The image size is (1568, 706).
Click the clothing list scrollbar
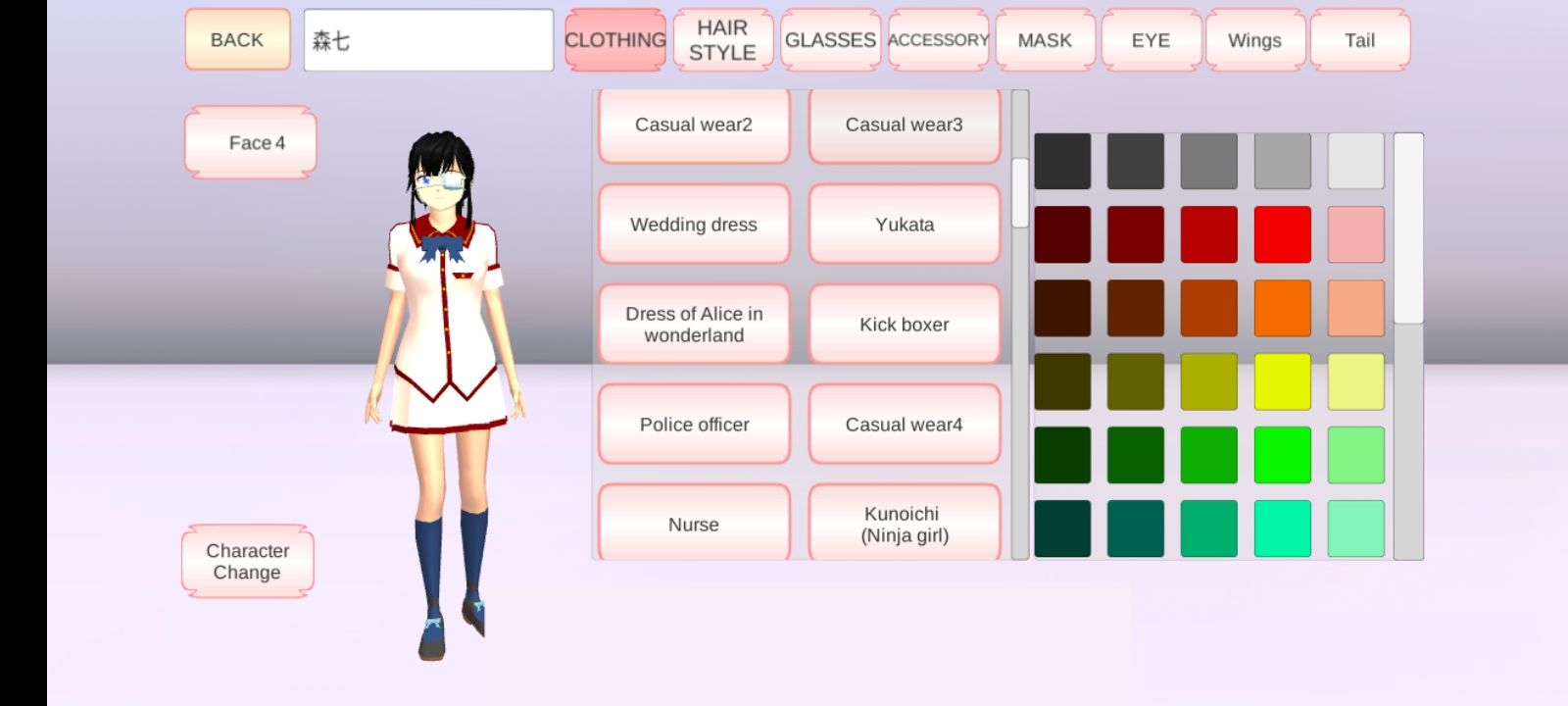tap(1020, 193)
